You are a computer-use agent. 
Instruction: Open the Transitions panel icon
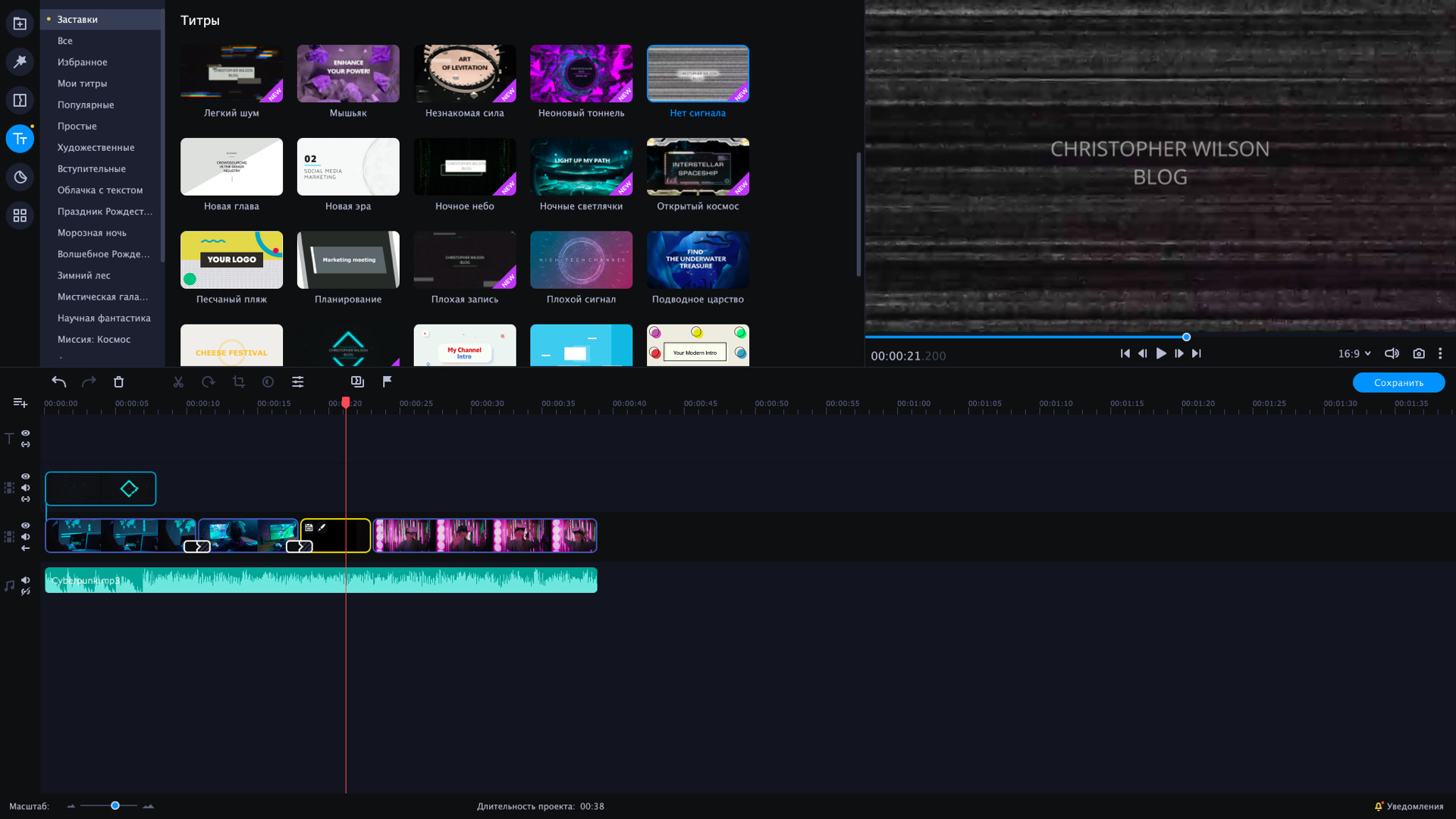click(x=20, y=100)
